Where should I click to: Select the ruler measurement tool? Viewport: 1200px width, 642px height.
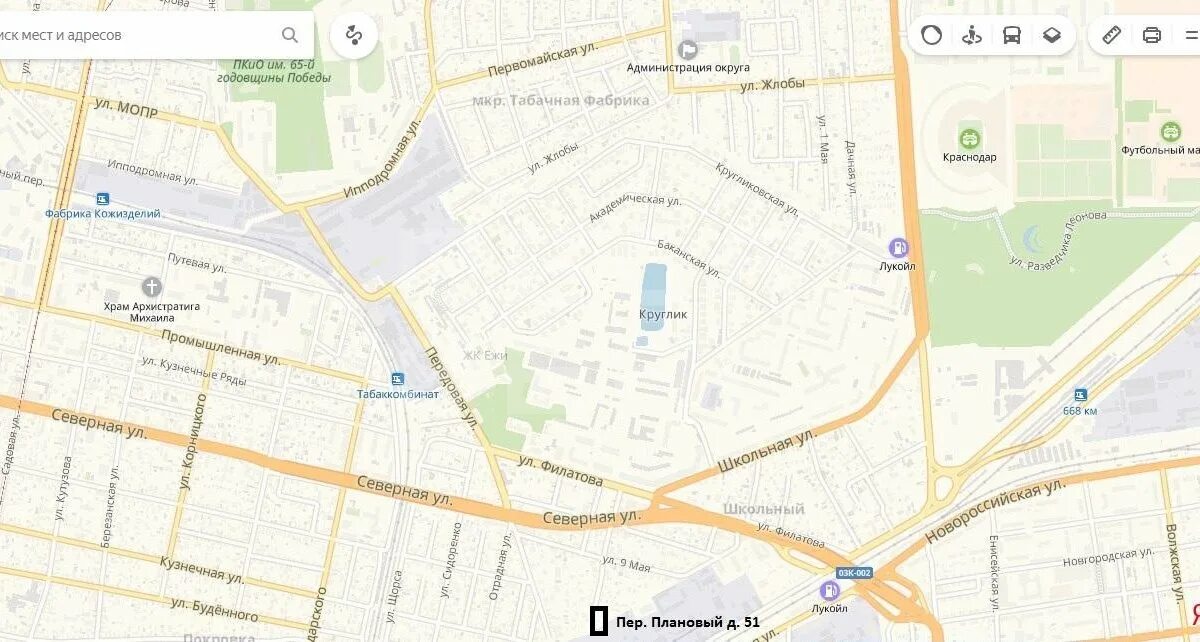click(1112, 35)
